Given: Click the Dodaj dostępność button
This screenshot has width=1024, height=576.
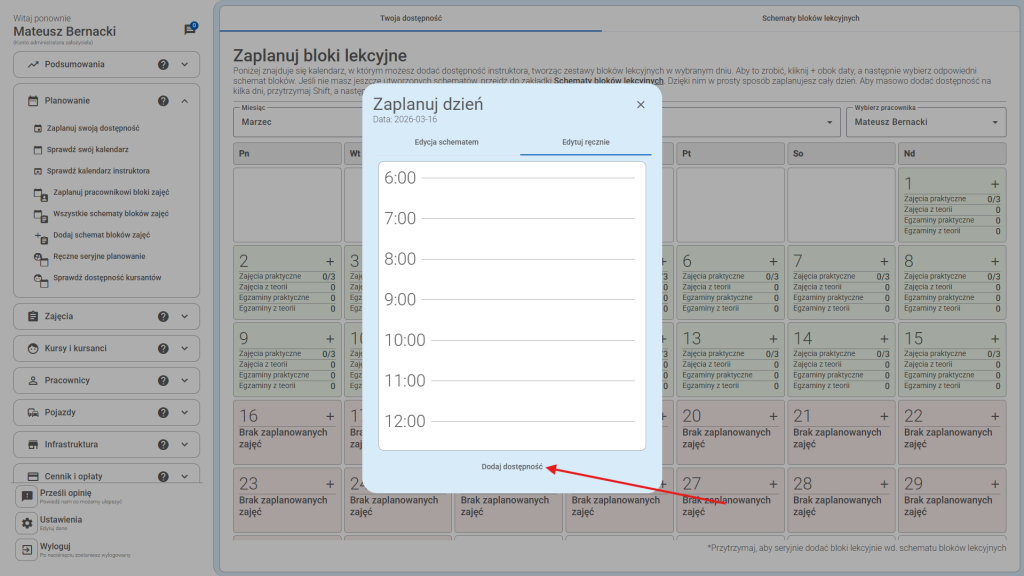Looking at the screenshot, I should [x=511, y=466].
